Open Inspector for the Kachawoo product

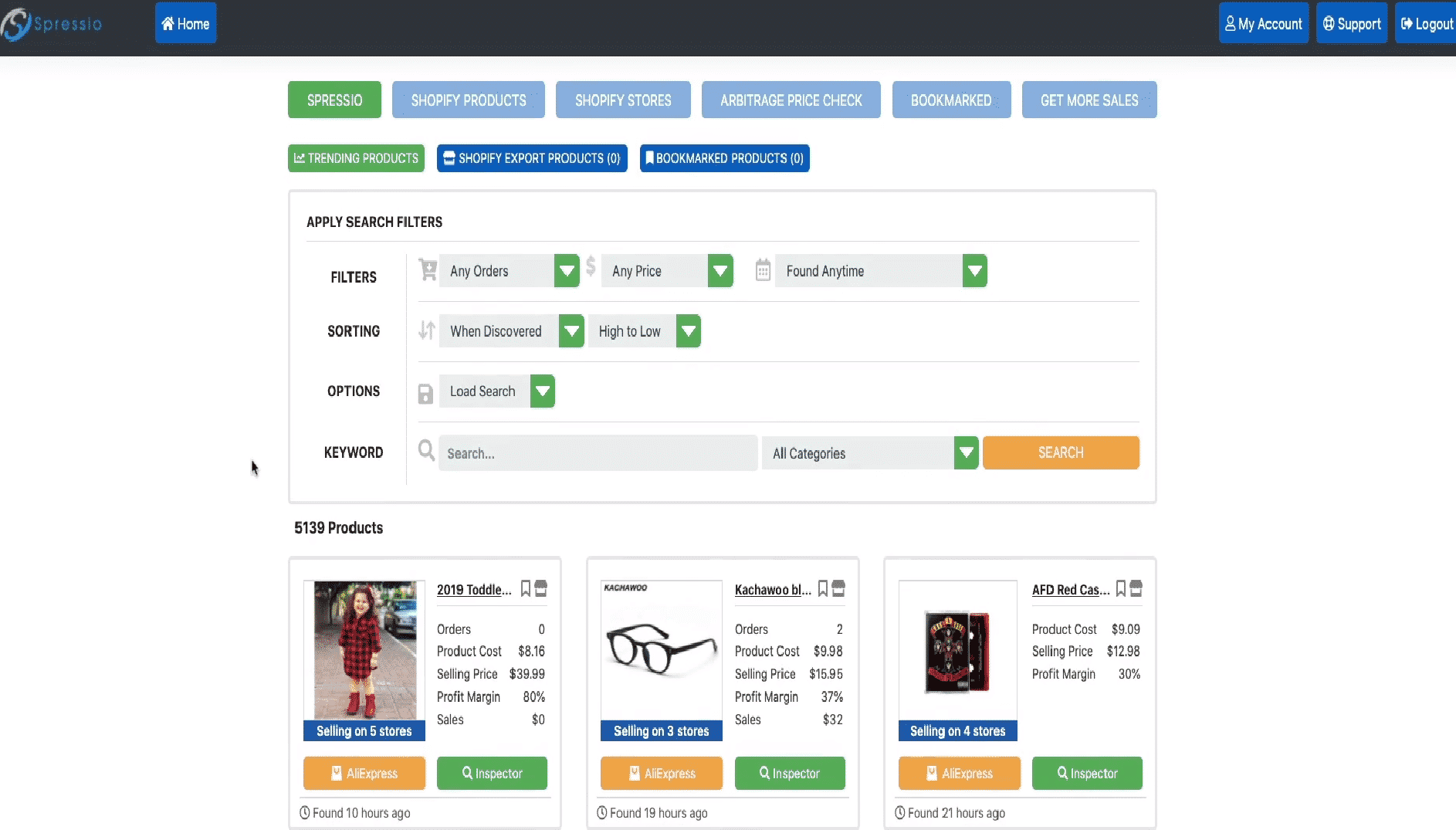[790, 774]
